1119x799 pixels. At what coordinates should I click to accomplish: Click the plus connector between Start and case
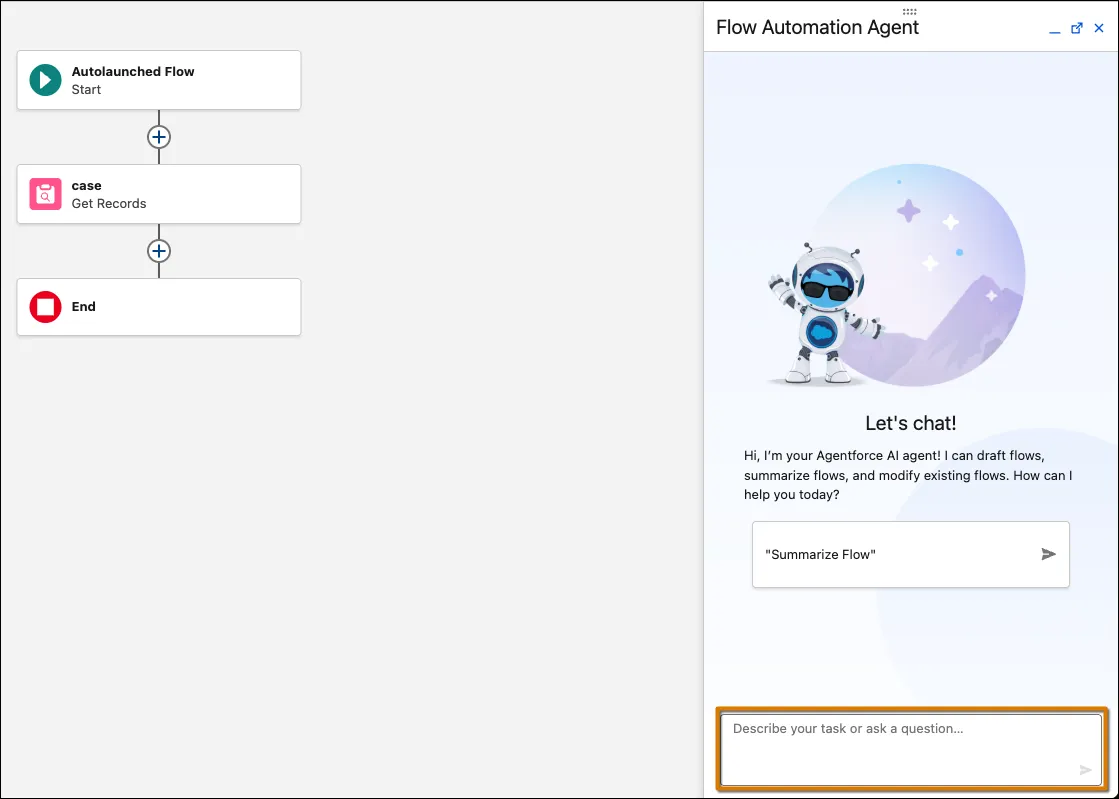158,137
